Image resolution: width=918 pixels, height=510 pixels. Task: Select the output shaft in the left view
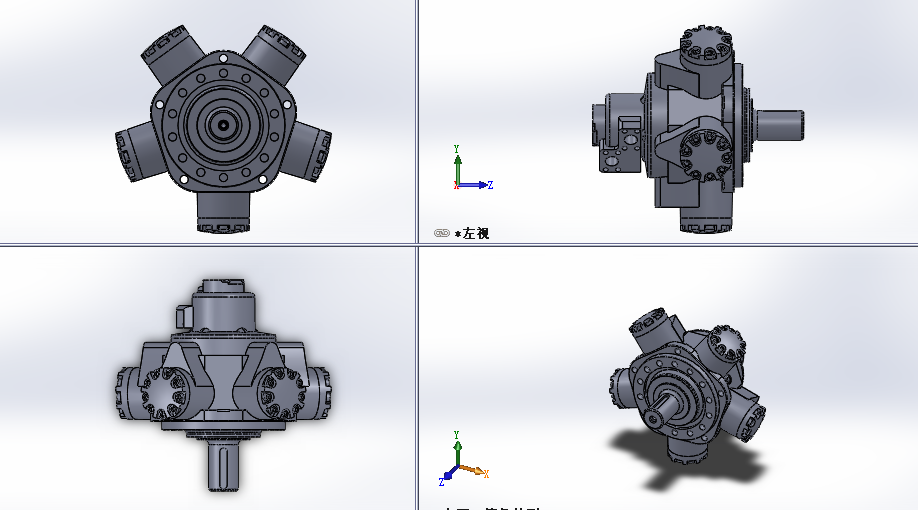pos(780,125)
